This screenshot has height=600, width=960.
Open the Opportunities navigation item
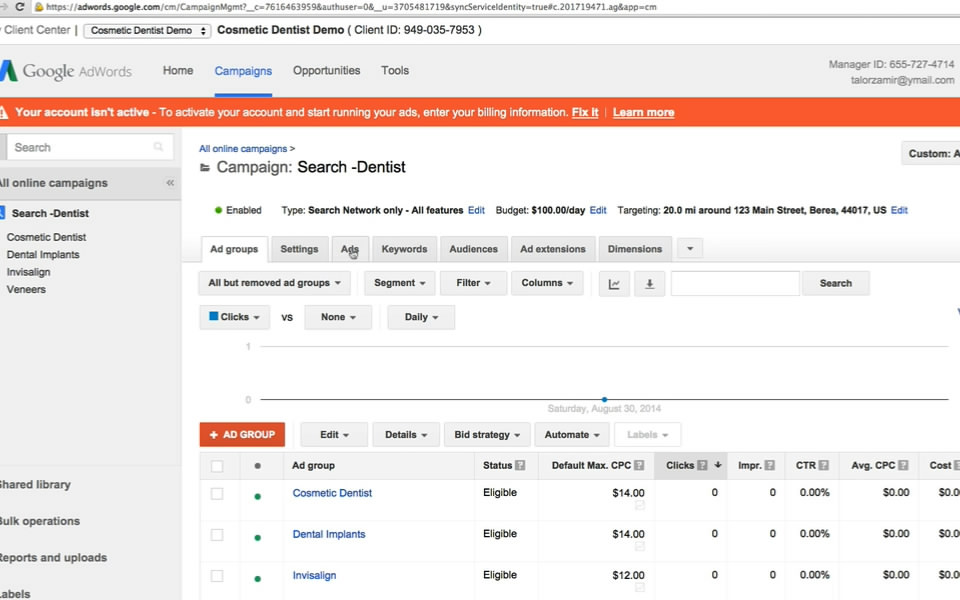click(326, 70)
